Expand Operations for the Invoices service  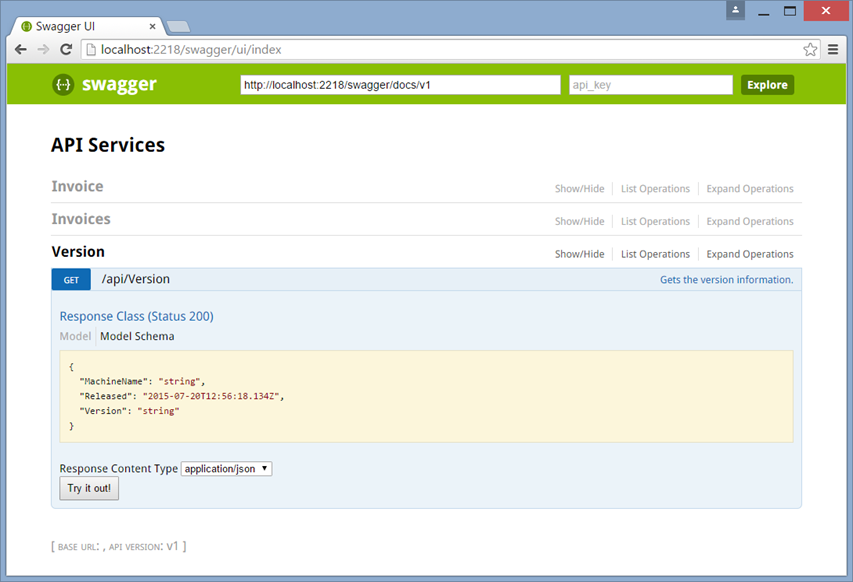pyautogui.click(x=749, y=222)
